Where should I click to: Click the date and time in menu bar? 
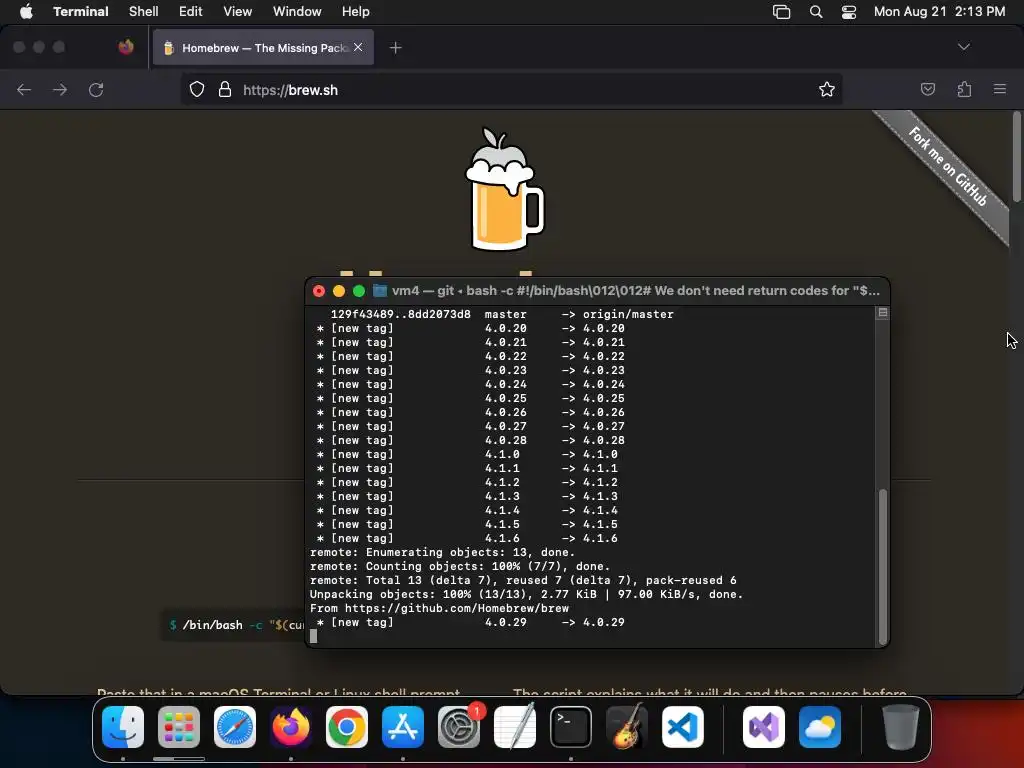tap(939, 11)
